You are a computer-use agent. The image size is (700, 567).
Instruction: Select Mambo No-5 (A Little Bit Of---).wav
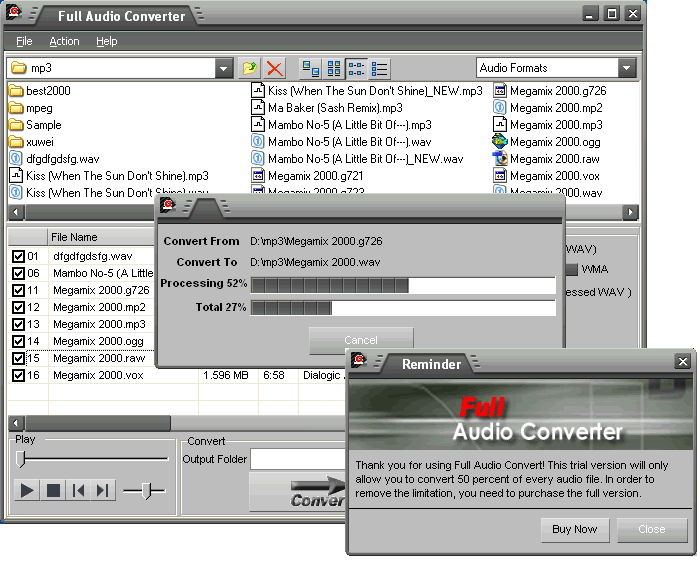342,142
